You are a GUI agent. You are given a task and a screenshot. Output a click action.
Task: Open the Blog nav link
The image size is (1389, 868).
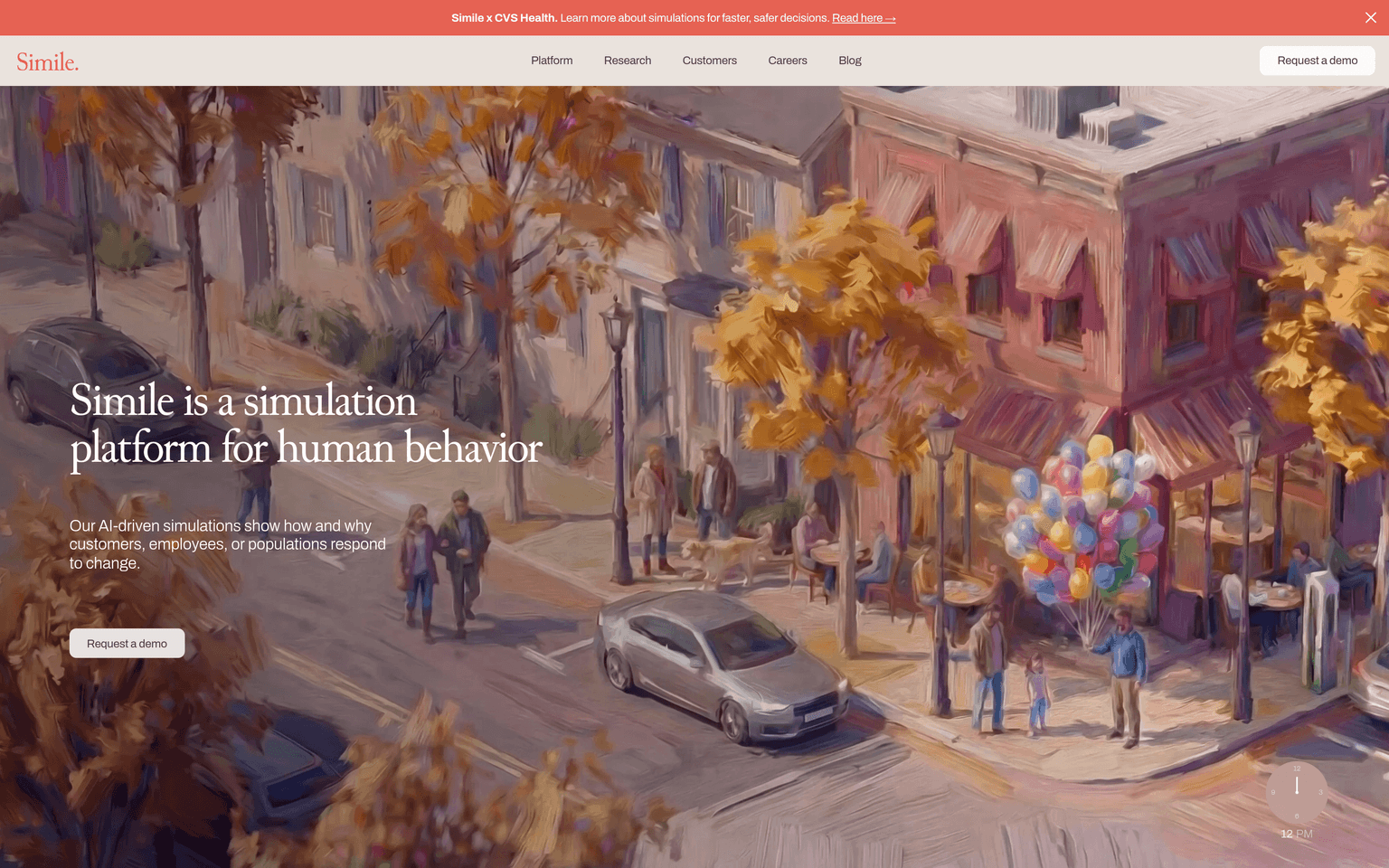pos(850,61)
